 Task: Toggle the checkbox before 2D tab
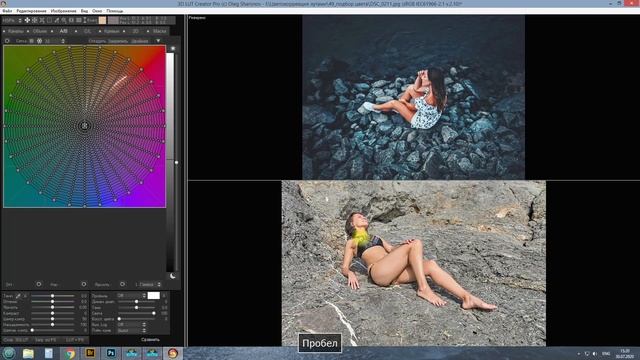[124, 31]
